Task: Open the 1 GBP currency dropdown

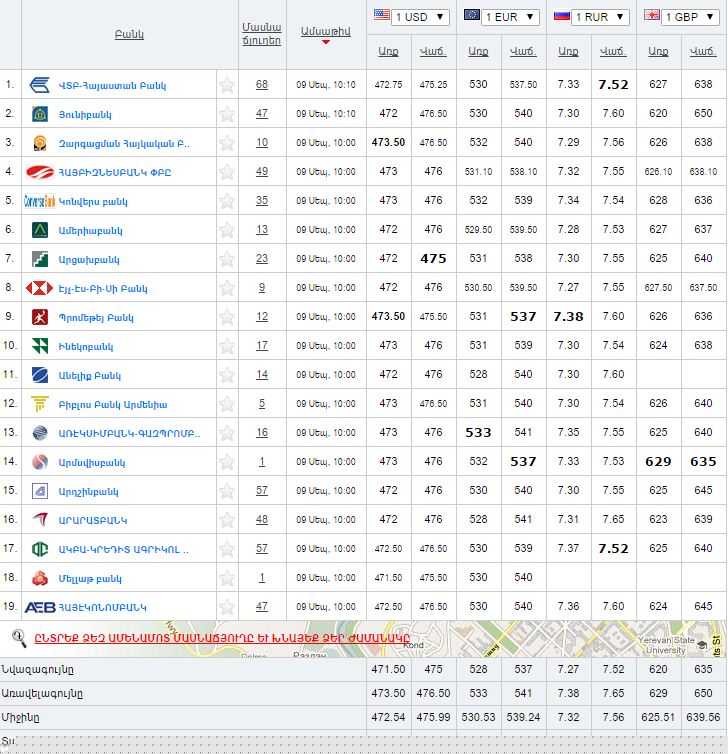Action: coord(682,17)
